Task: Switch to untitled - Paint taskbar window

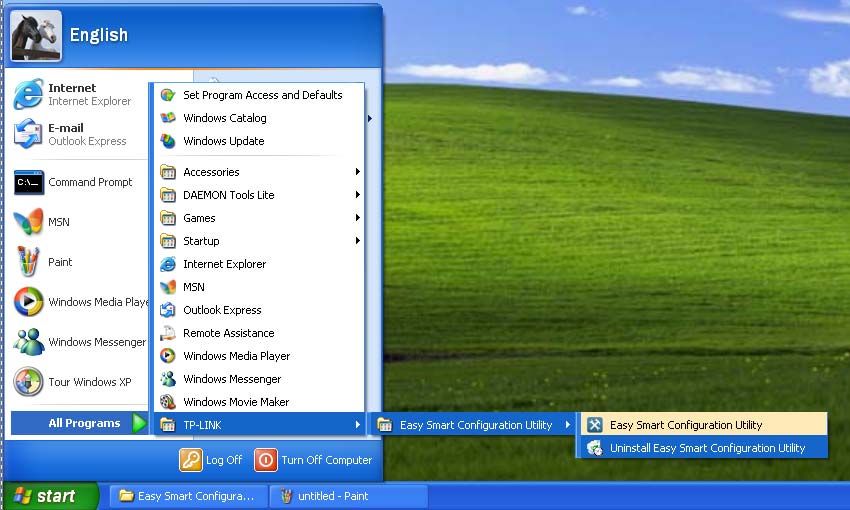Action: click(x=349, y=496)
